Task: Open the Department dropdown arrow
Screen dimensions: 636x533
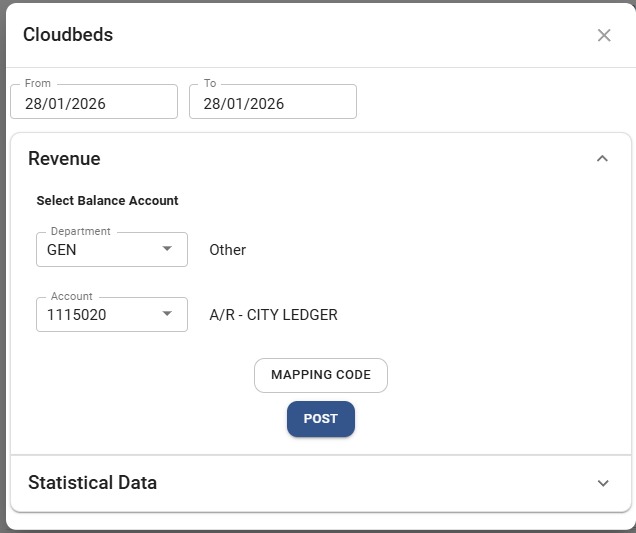Action: pyautogui.click(x=167, y=250)
